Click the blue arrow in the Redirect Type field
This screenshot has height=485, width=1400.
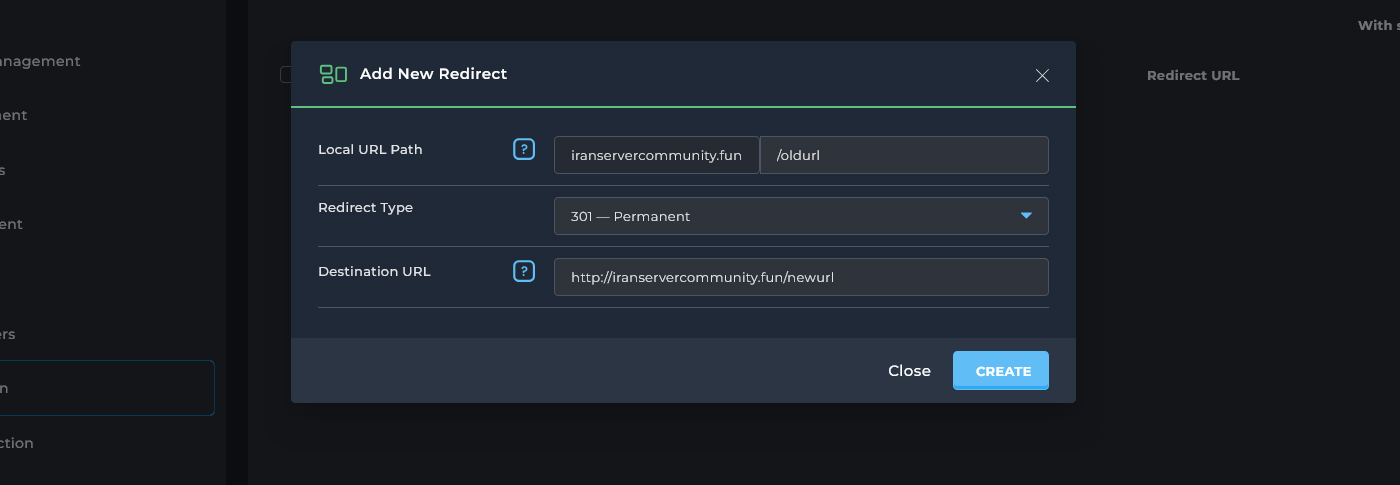tap(1025, 216)
